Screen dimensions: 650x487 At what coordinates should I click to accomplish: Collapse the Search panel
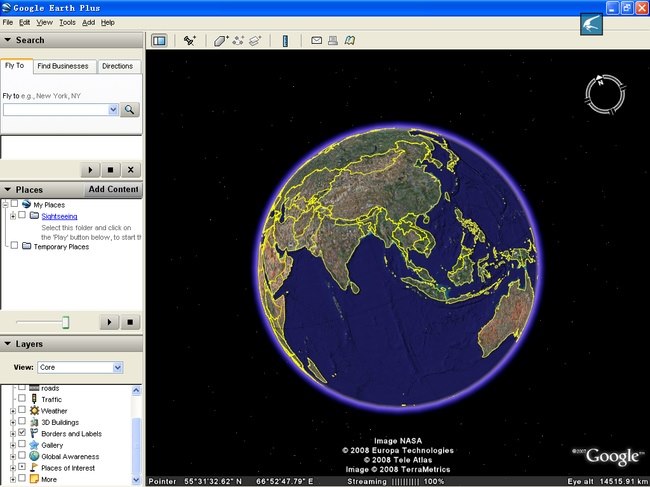point(7,40)
